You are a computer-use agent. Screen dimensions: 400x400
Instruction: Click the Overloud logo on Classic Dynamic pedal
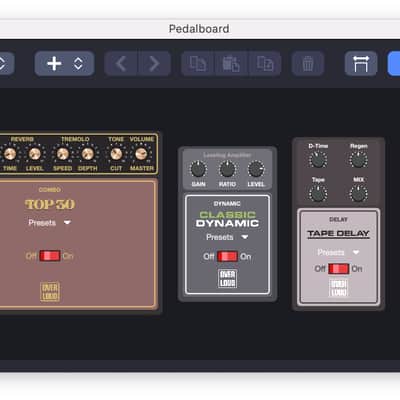point(227,278)
